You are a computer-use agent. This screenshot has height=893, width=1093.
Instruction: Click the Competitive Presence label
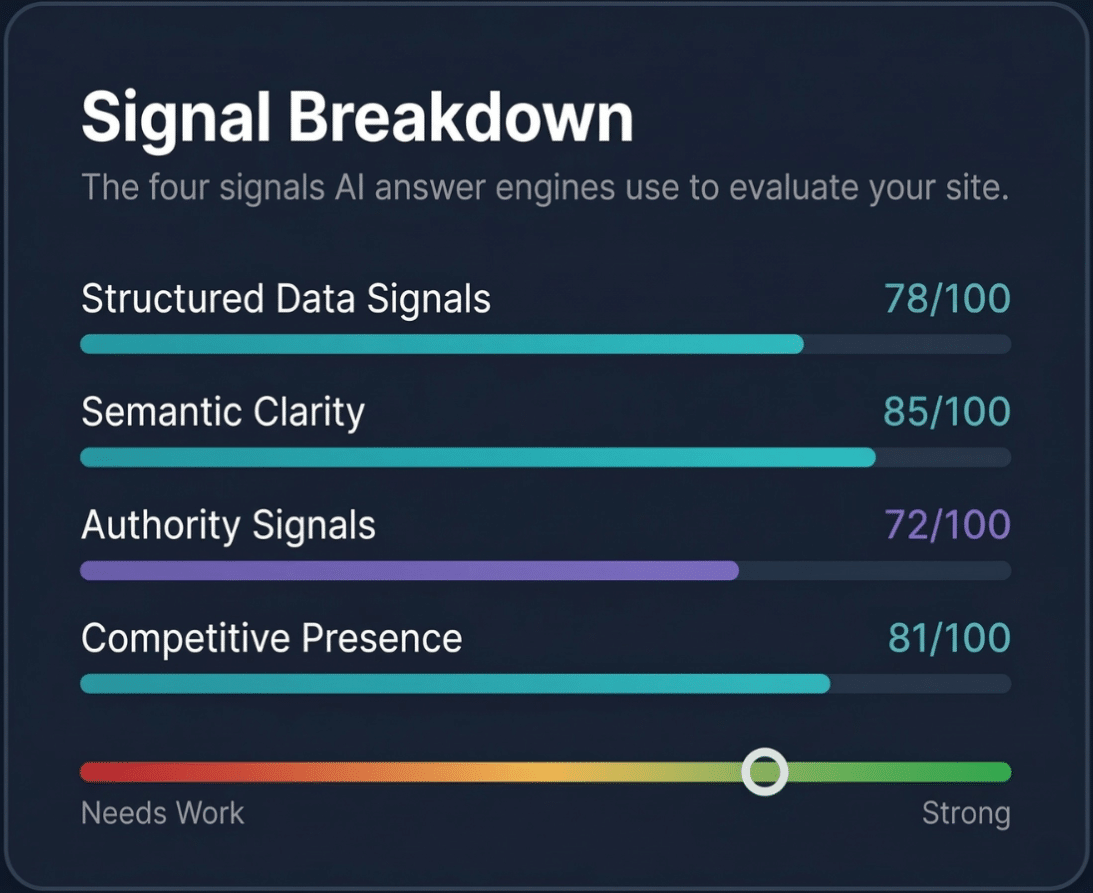click(x=272, y=637)
